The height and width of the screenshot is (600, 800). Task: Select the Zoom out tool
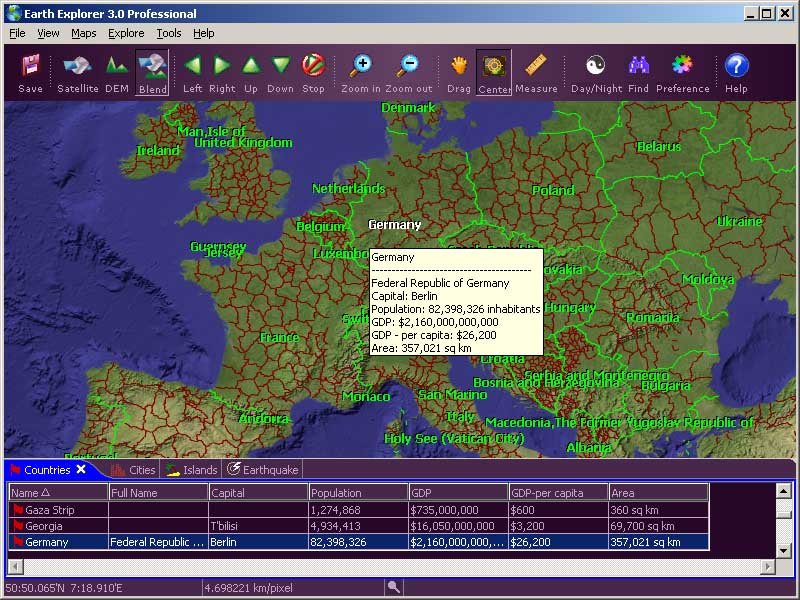(409, 72)
